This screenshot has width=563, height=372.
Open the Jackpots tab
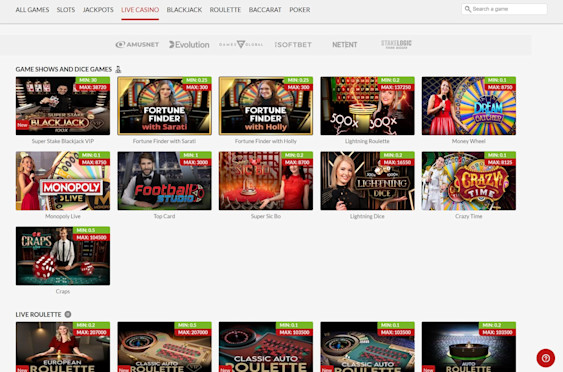point(98,10)
